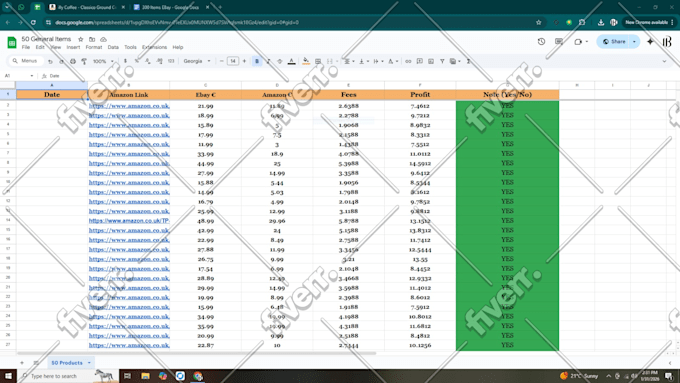Search the Menus box
Screen dimensions: 680x383
coord(25,61)
